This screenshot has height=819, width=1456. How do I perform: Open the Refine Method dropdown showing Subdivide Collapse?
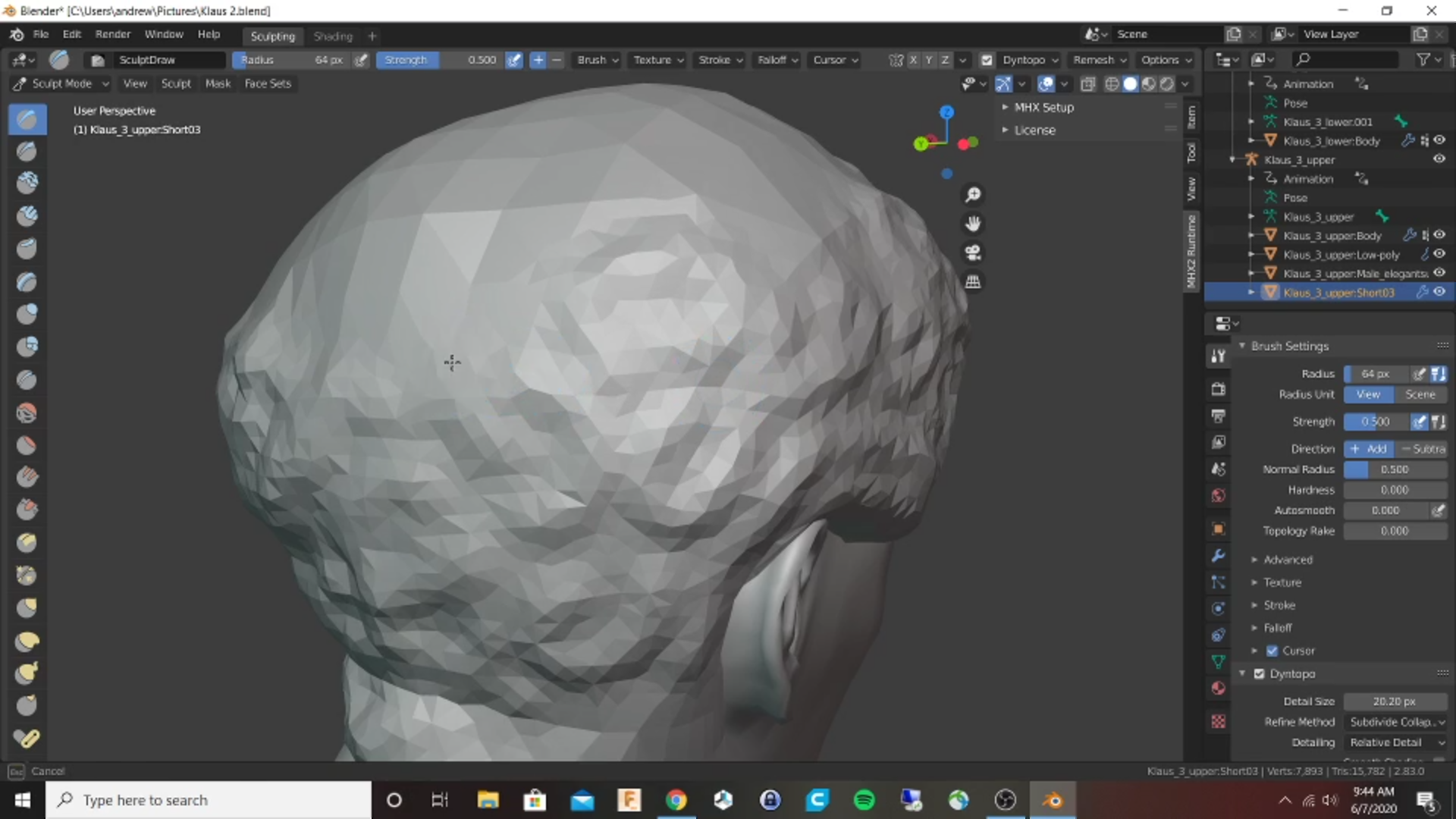1396,722
